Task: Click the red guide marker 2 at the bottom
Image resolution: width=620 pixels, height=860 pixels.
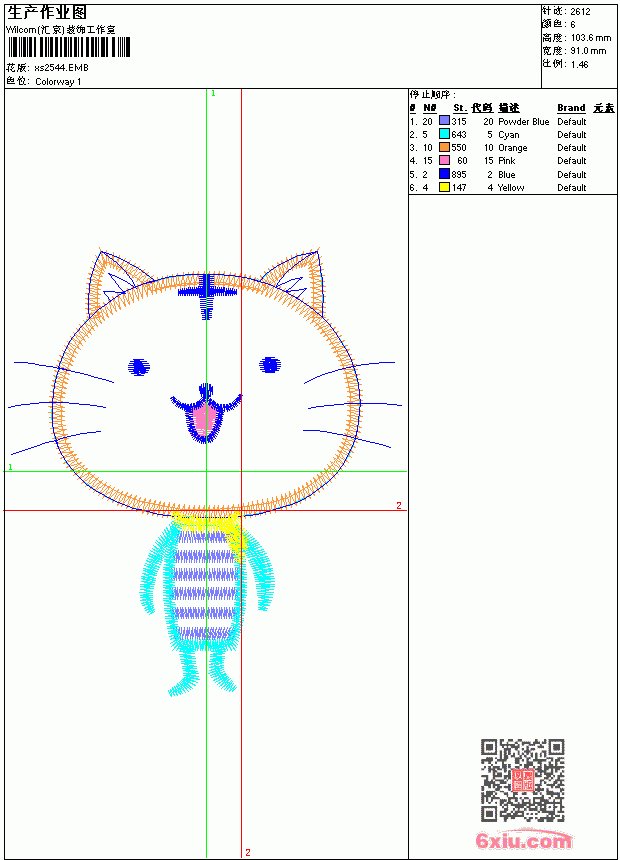Action: 248,852
